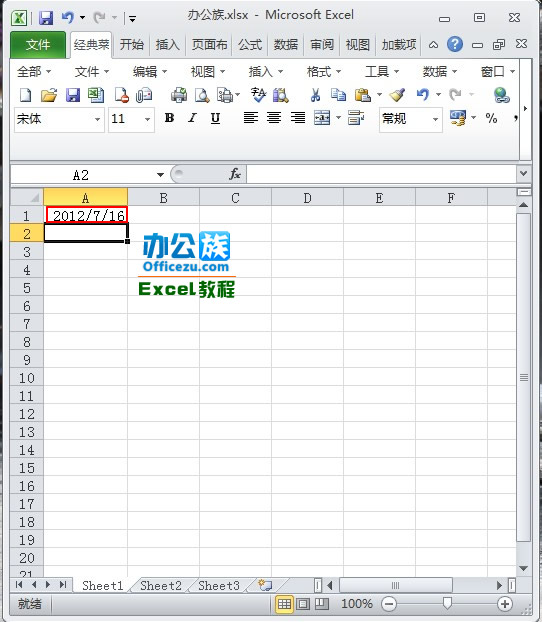This screenshot has height=622, width=542.
Task: Click the Percent style icon
Action: click(x=491, y=118)
